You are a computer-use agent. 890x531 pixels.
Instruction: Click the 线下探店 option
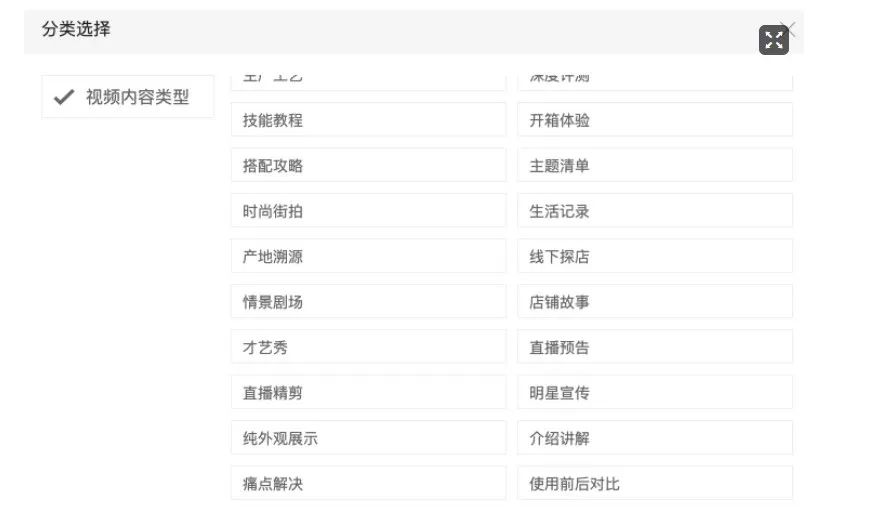655,257
